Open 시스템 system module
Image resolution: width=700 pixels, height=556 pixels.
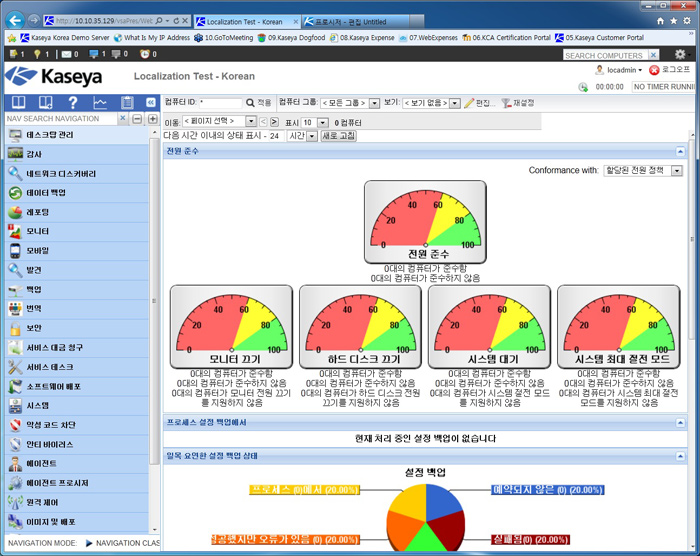77,406
